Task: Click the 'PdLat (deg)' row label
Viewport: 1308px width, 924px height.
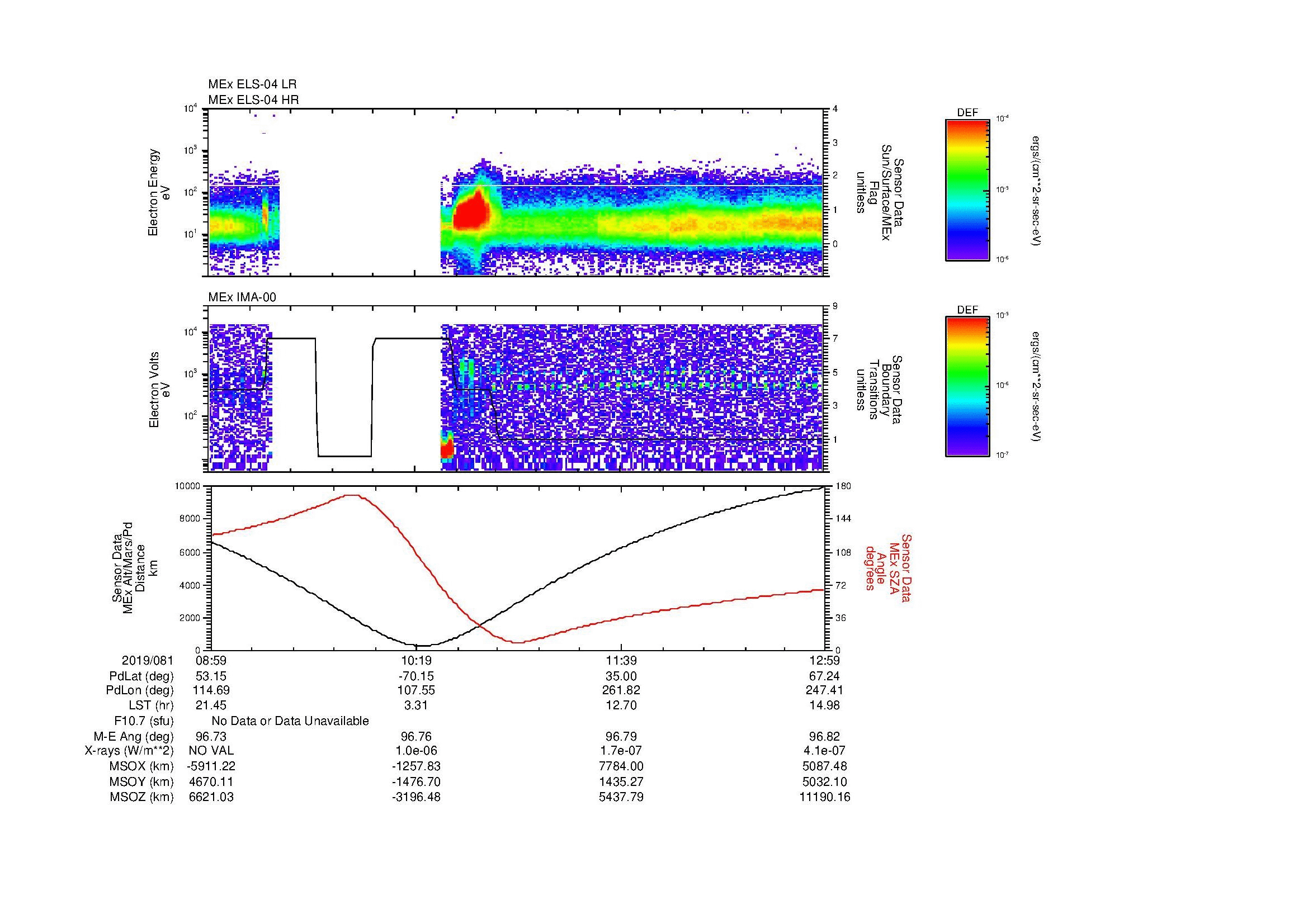Action: pos(141,676)
